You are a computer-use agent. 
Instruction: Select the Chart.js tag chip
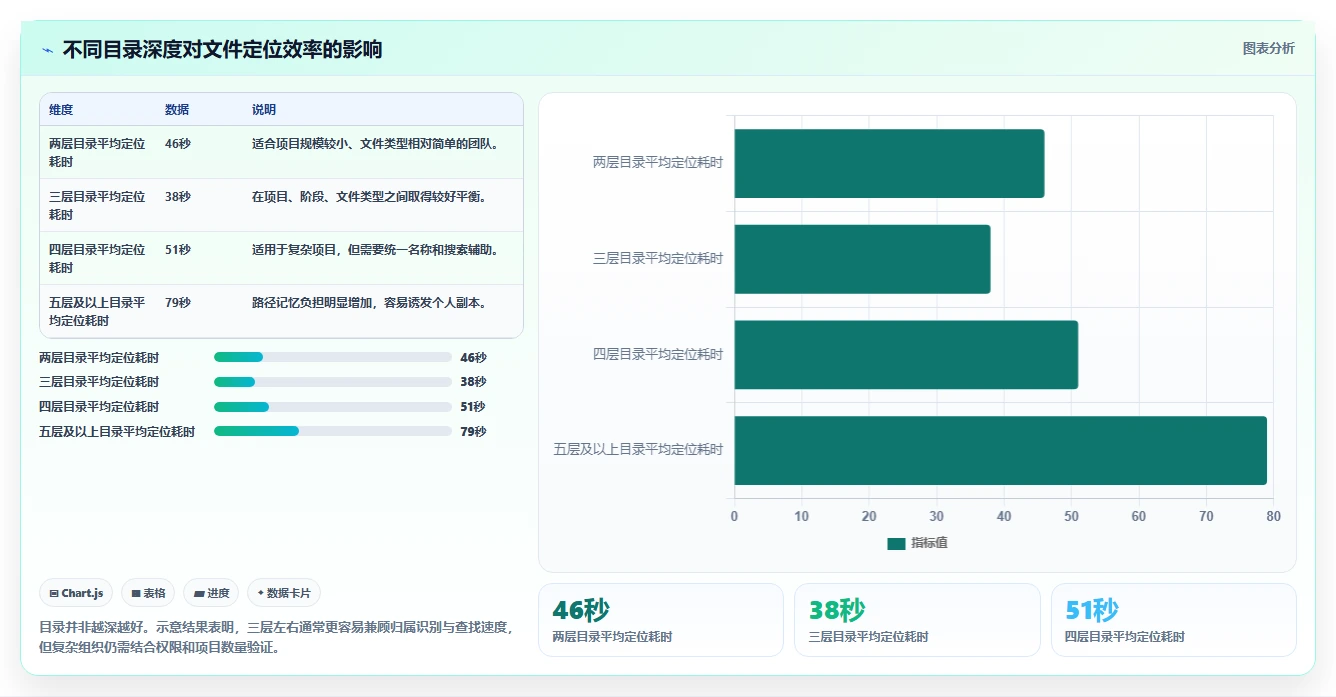(x=77, y=593)
